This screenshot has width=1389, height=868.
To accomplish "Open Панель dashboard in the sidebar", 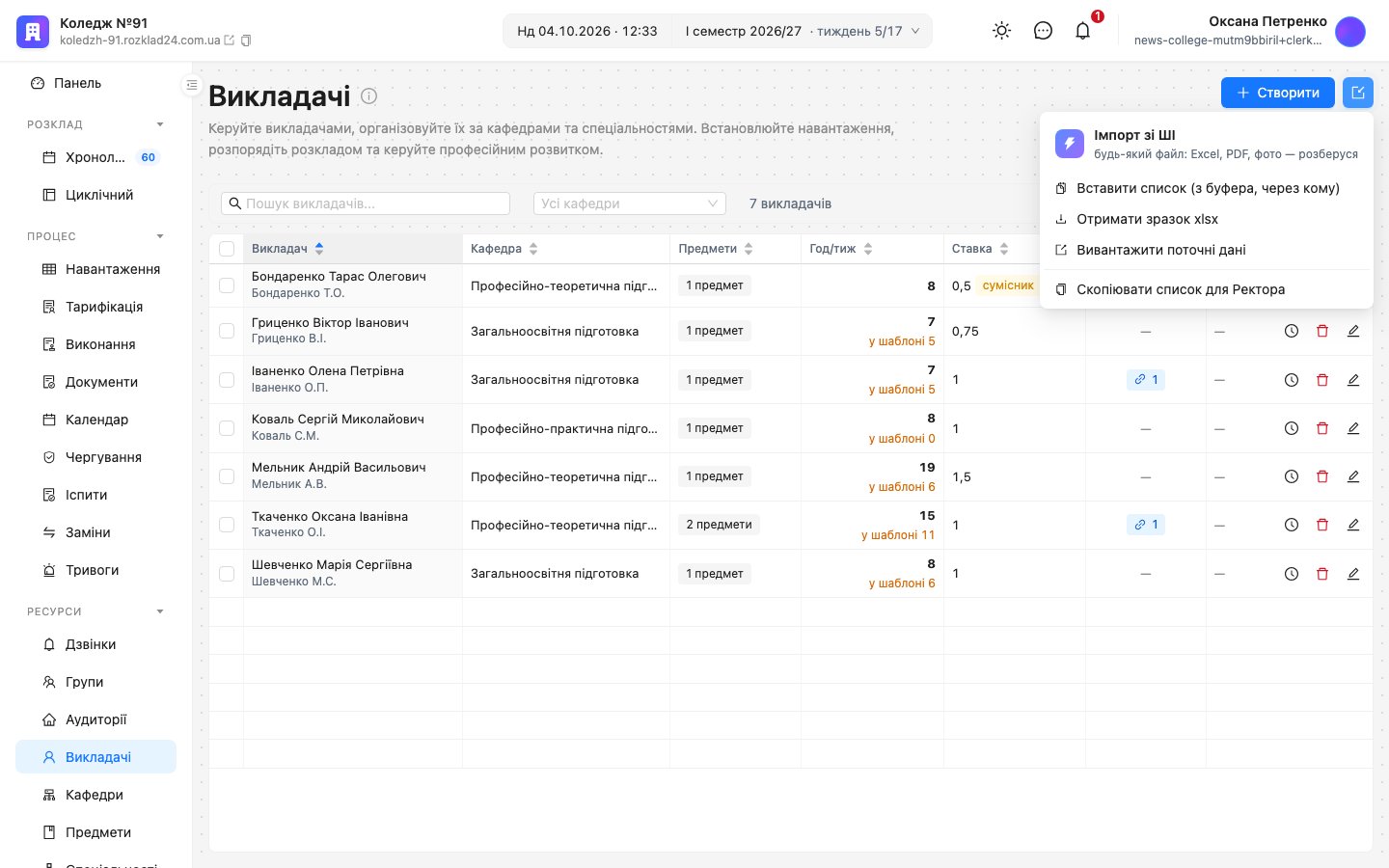I will (96, 83).
